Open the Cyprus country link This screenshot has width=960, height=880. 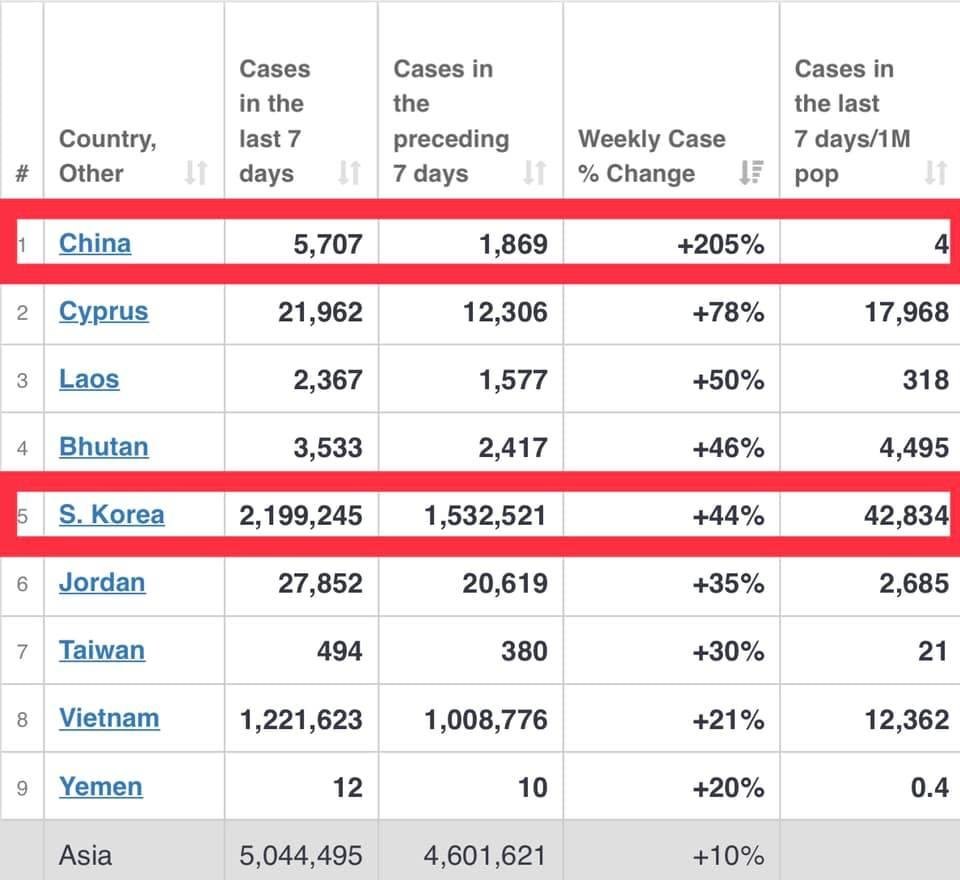coord(103,311)
